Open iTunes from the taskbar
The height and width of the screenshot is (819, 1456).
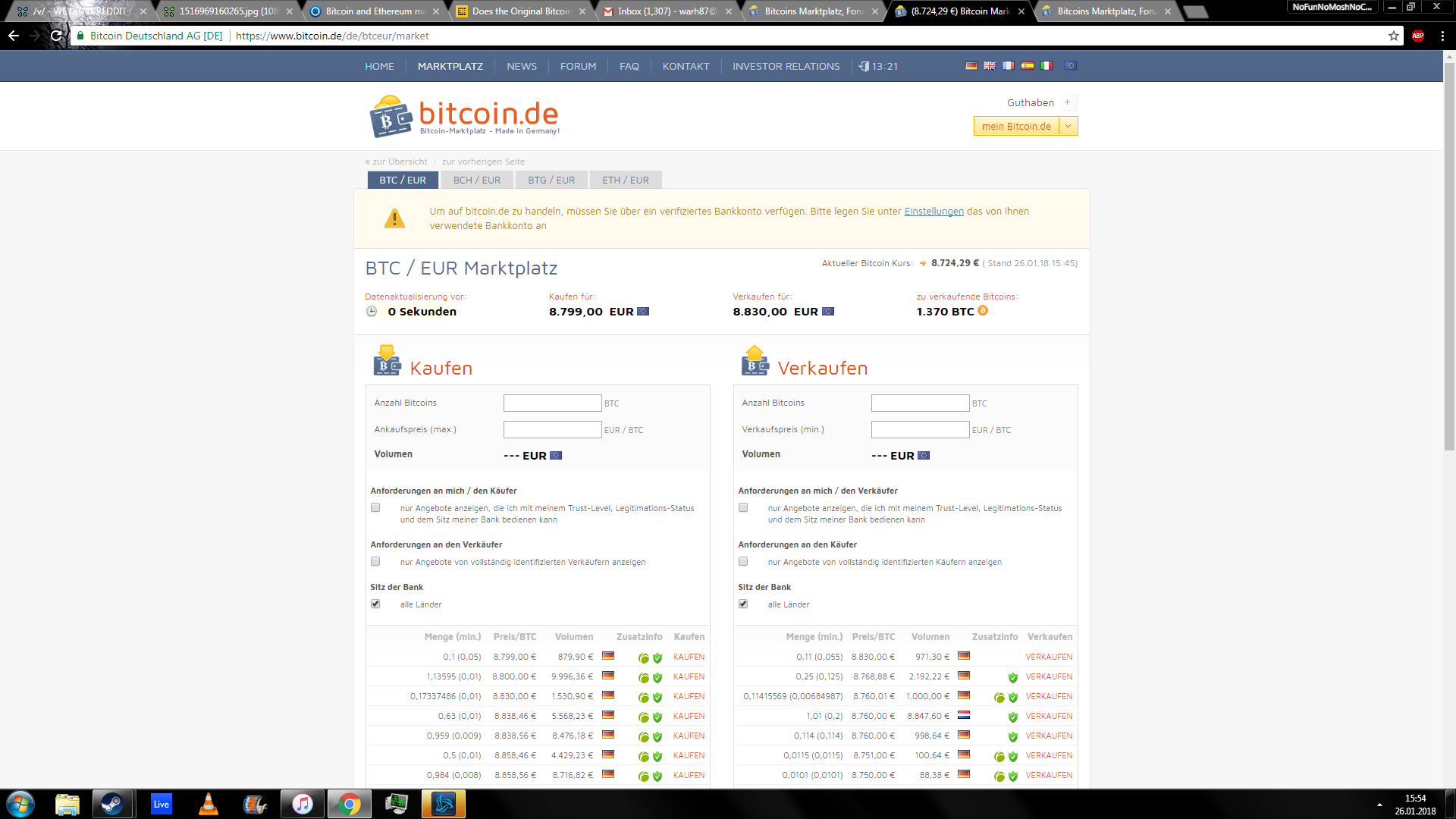[302, 804]
